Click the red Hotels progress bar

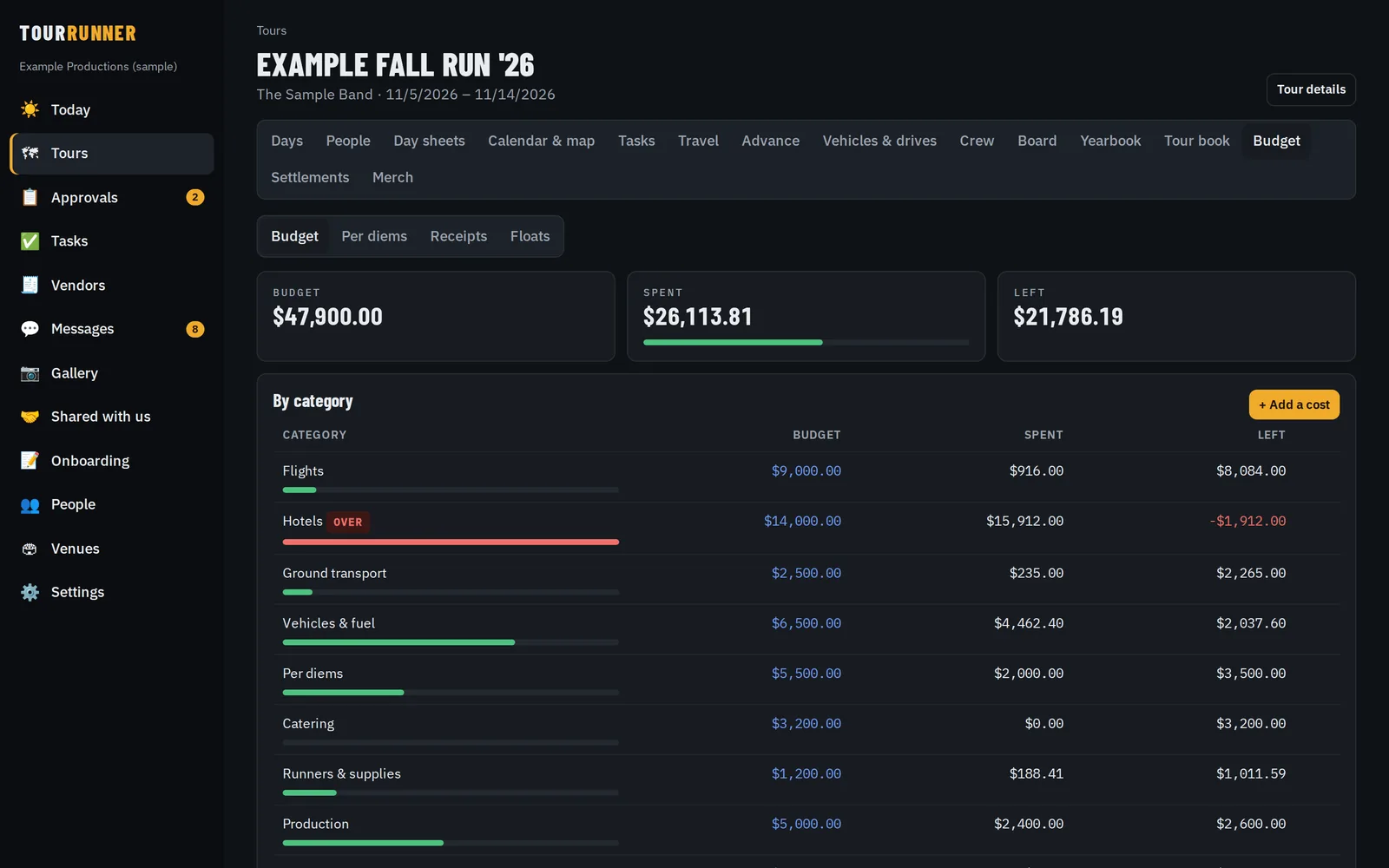pos(451,542)
